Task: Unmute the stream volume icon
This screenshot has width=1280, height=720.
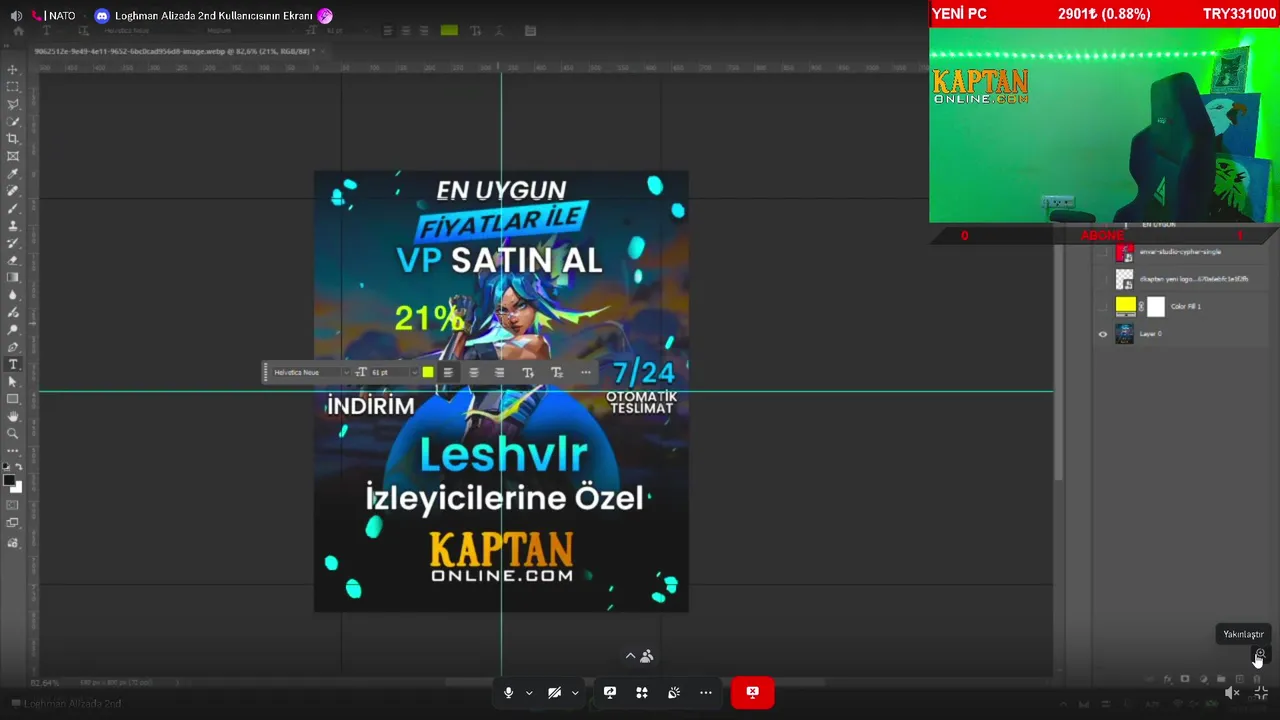Action: point(1232,692)
